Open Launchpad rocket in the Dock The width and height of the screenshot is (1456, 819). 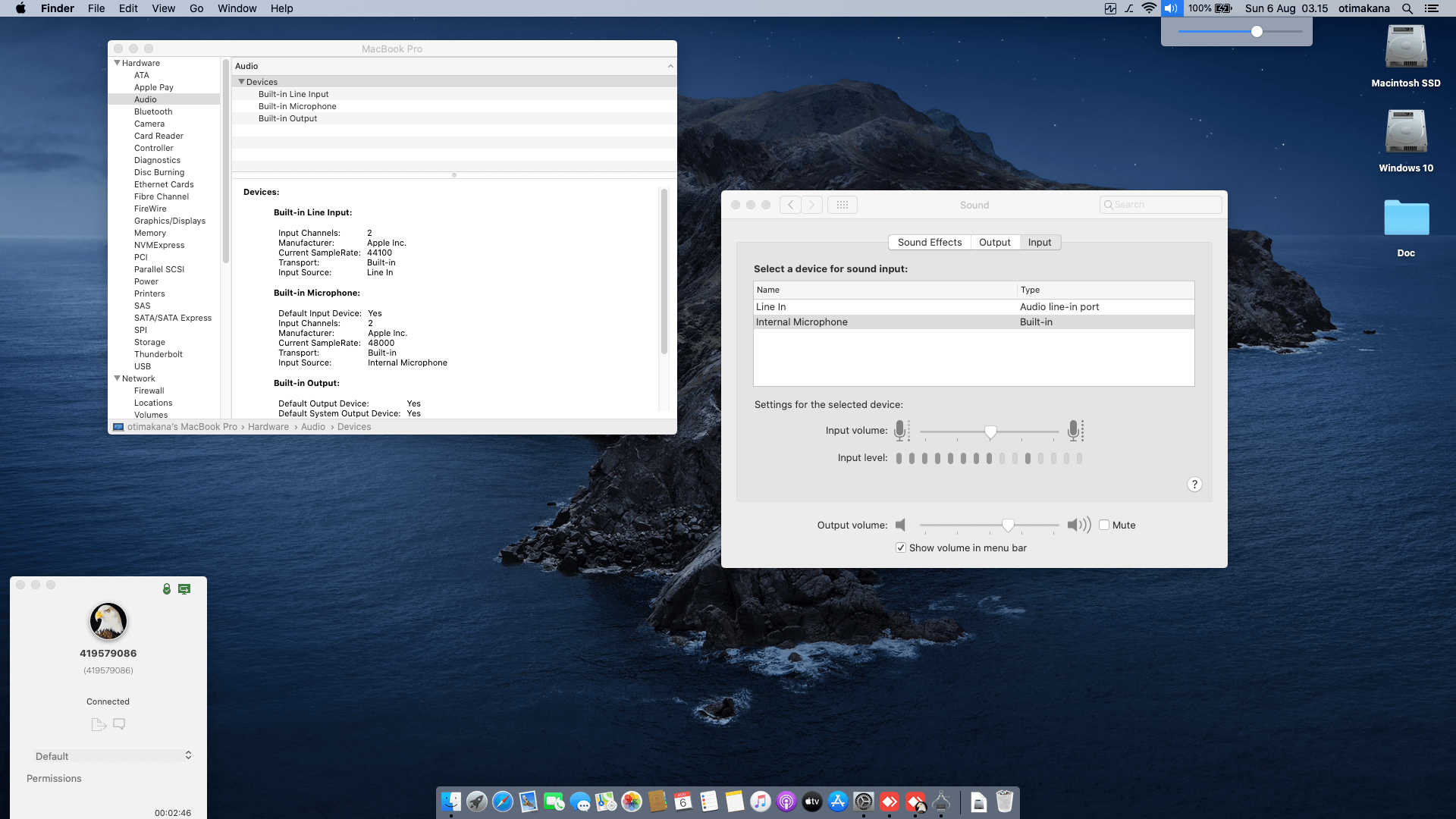[477, 802]
